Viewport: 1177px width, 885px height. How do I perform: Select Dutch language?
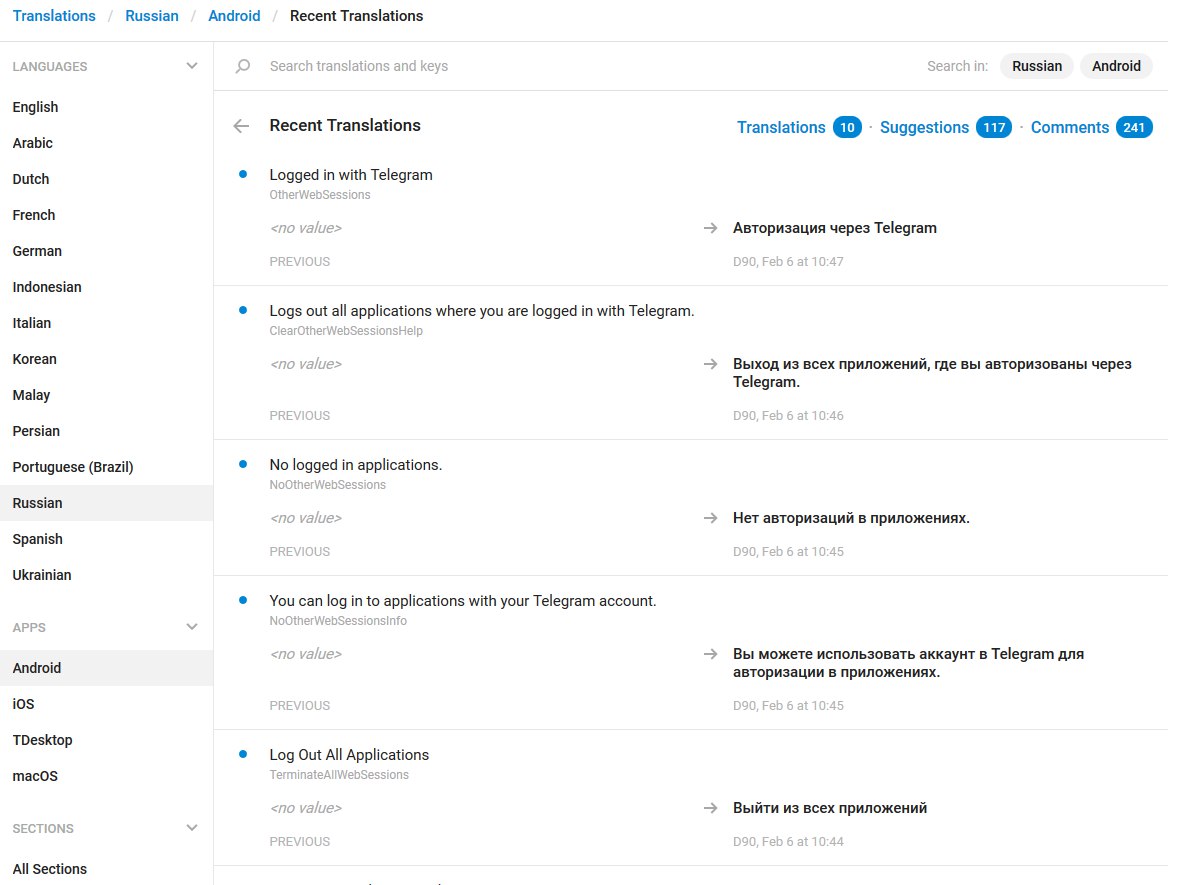coord(107,179)
